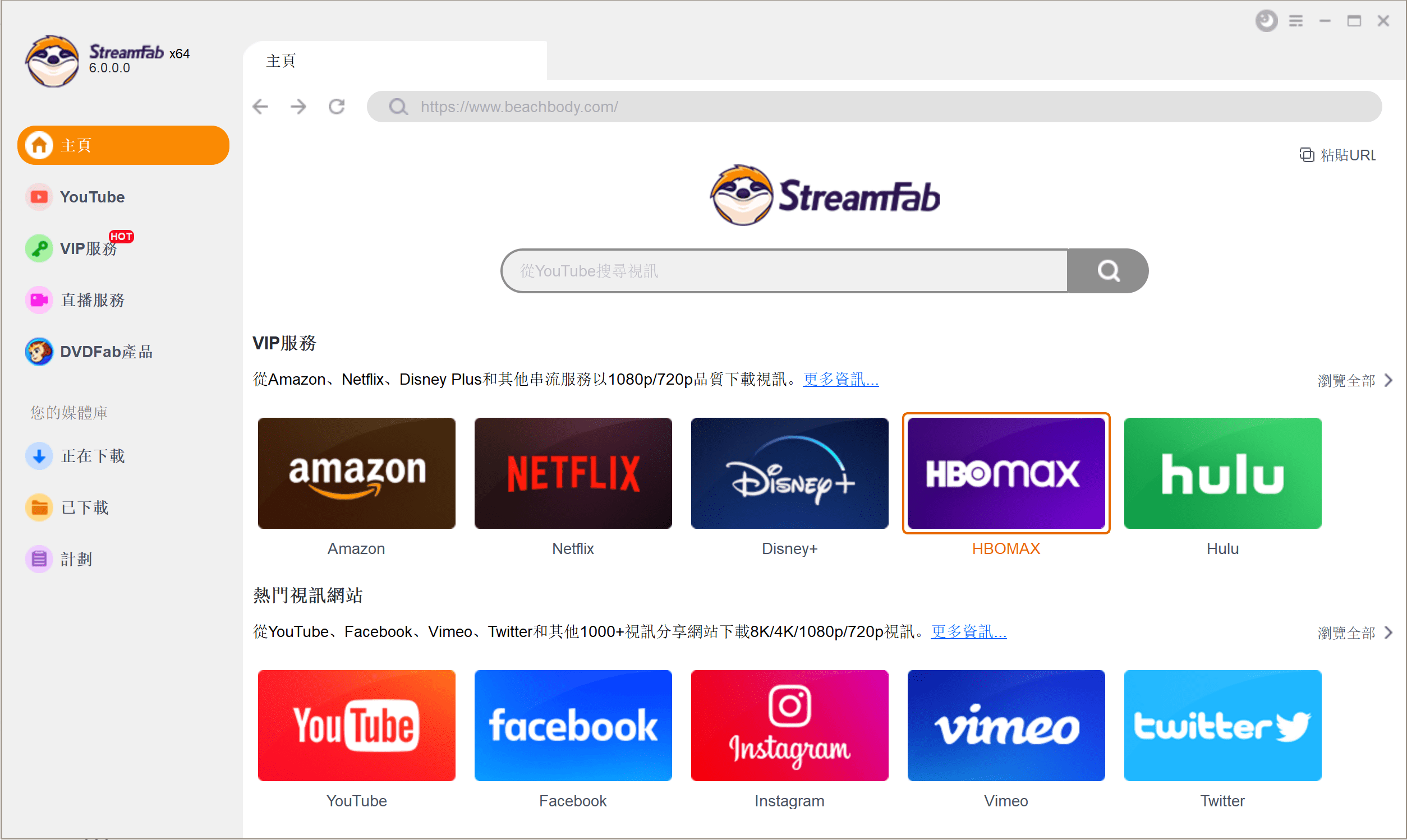Click the paste URL copy icon
Image resolution: width=1407 pixels, height=840 pixels.
click(1307, 155)
